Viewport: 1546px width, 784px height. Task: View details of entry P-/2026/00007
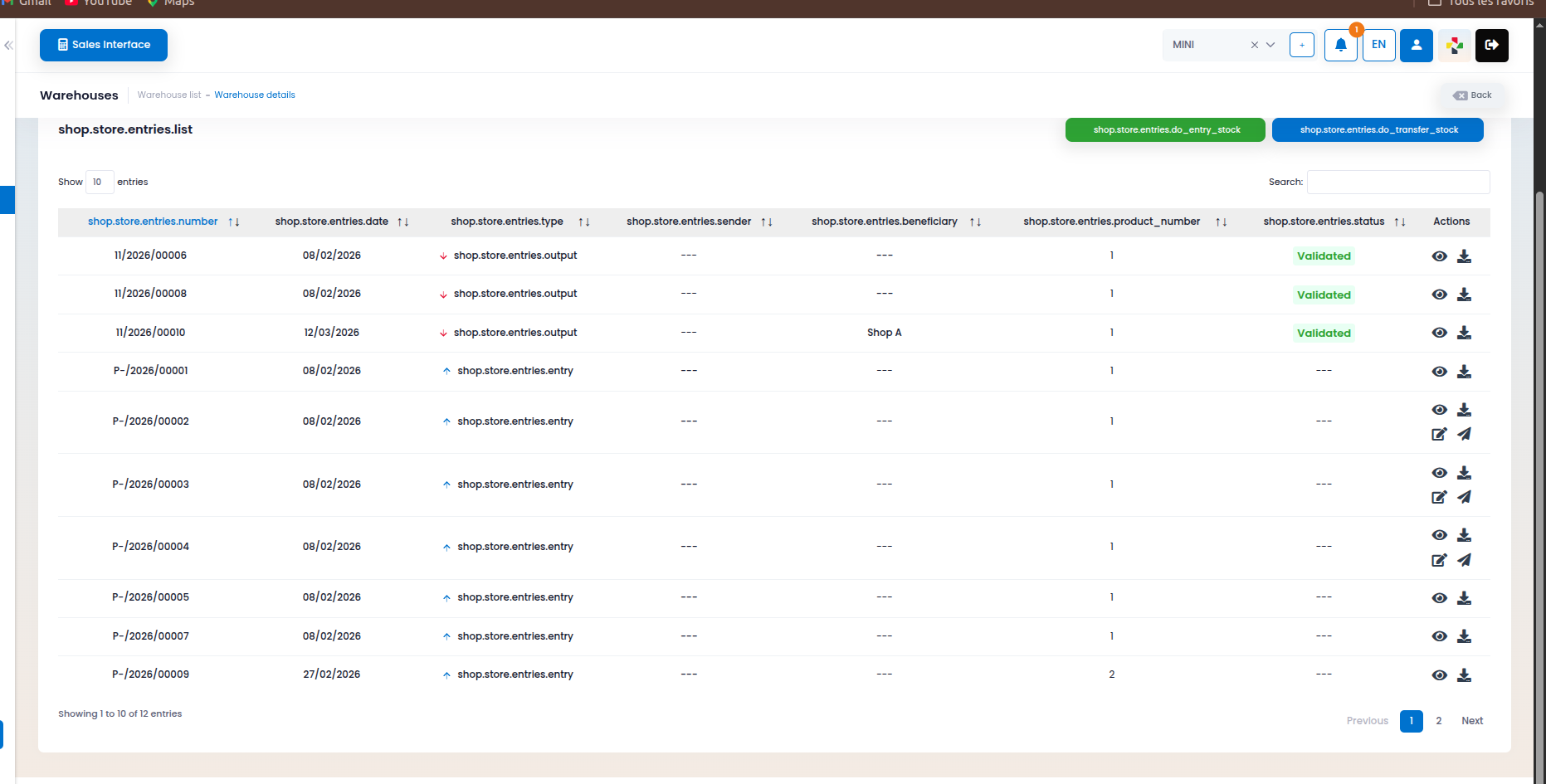pos(1439,636)
